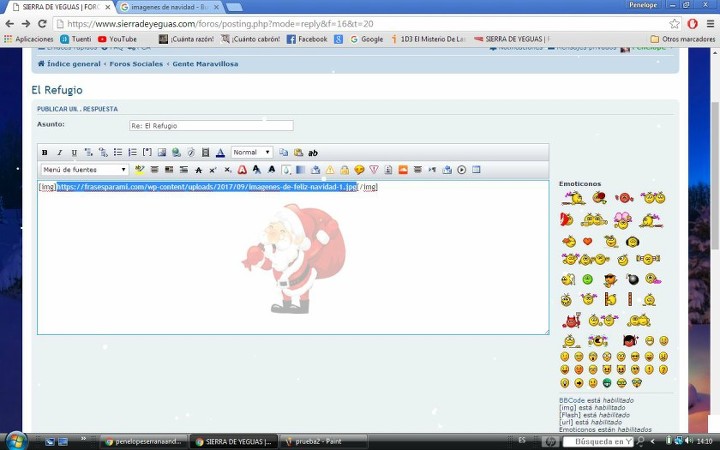Click the Penelope profile button in title bar
720x450 pixels.
[x=643, y=5]
